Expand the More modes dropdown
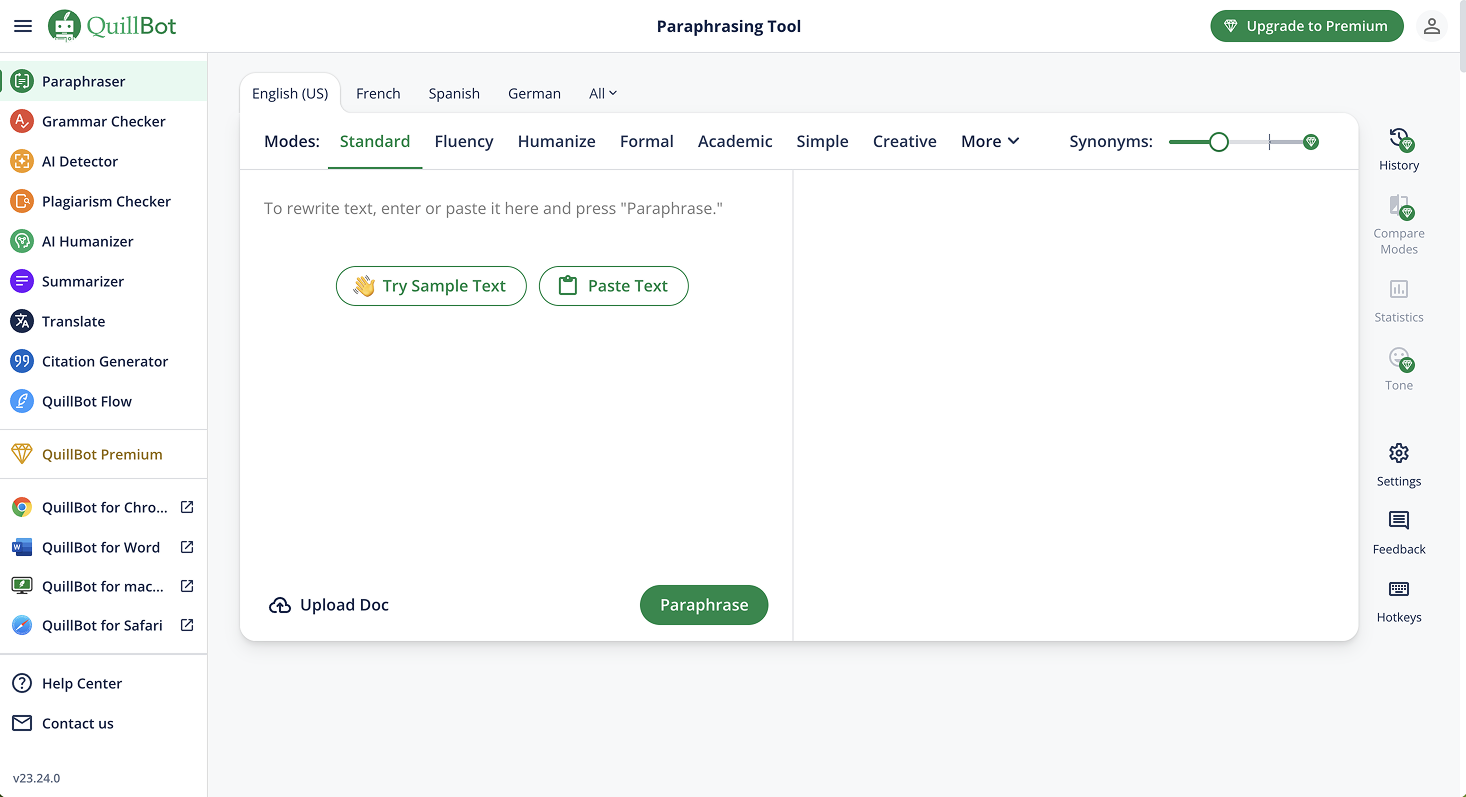 click(x=990, y=141)
